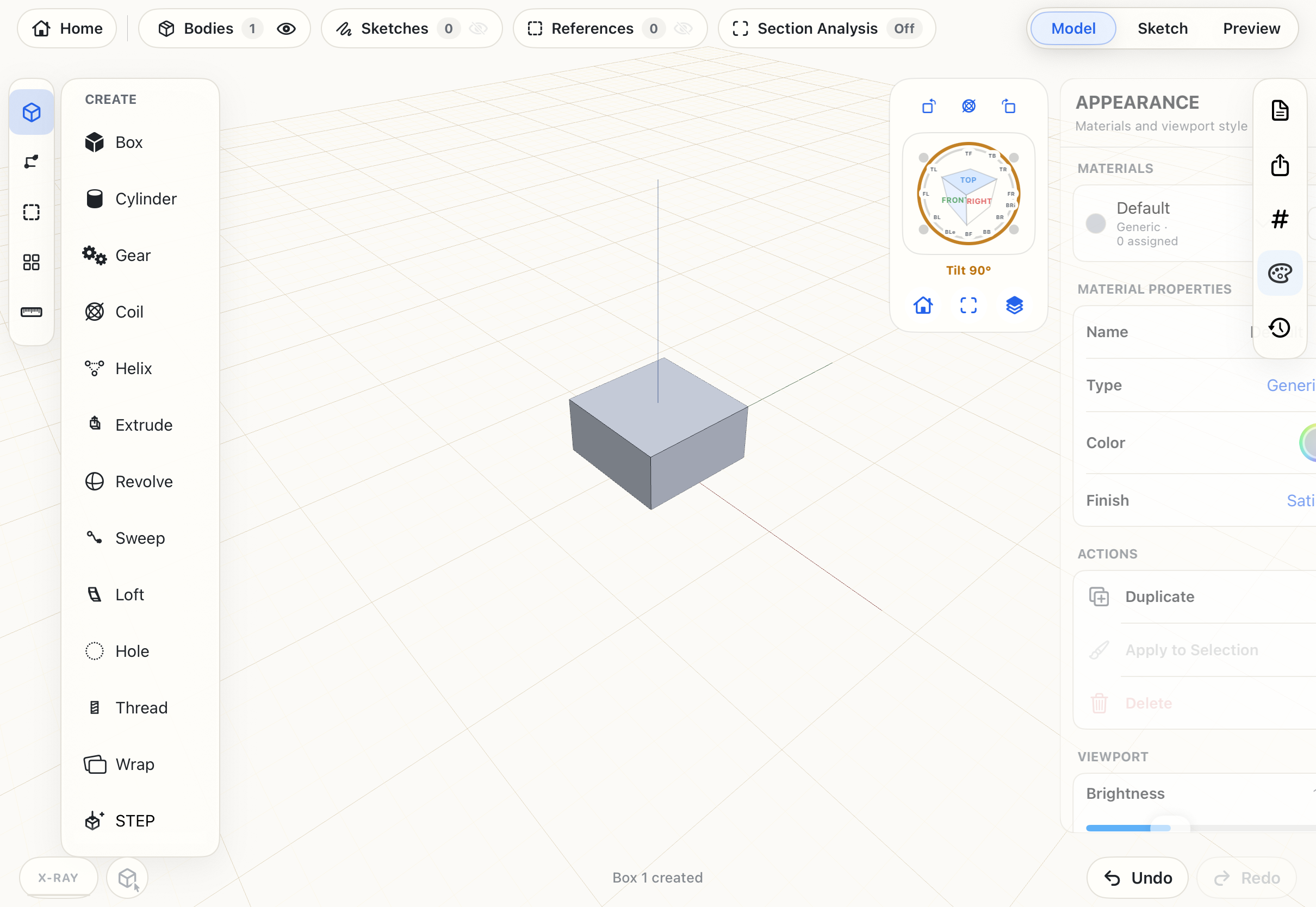Viewport: 1316px width, 907px height.
Task: Go to Home
Action: pos(67,28)
